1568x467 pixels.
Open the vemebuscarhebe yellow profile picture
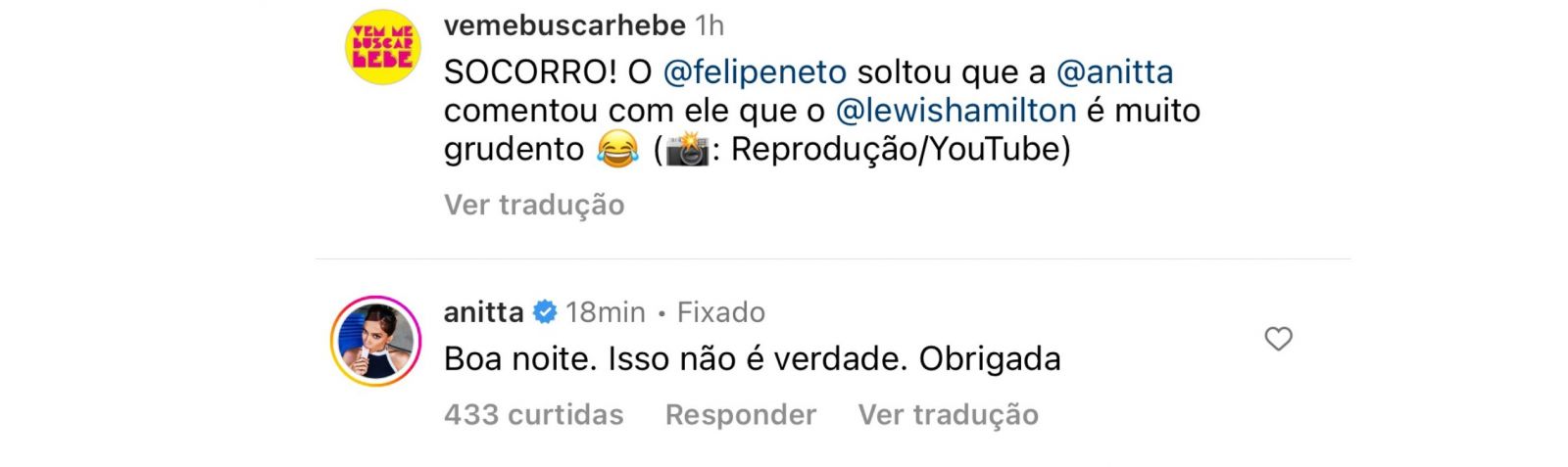click(x=383, y=47)
